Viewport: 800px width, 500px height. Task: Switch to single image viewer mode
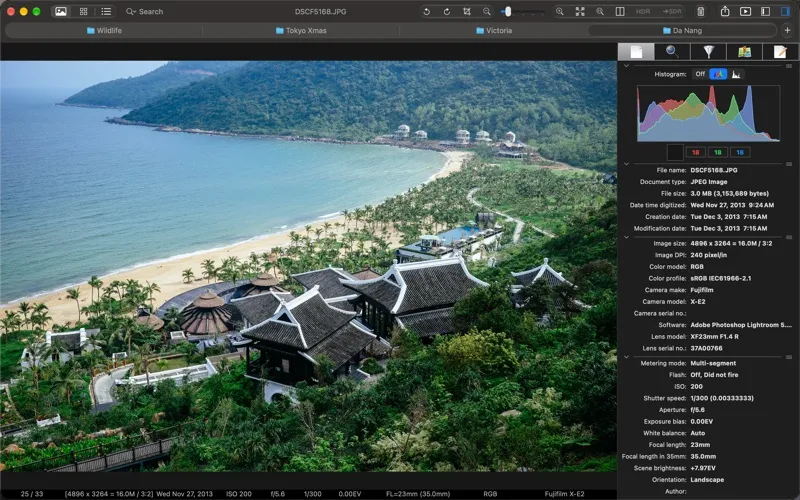click(x=61, y=11)
